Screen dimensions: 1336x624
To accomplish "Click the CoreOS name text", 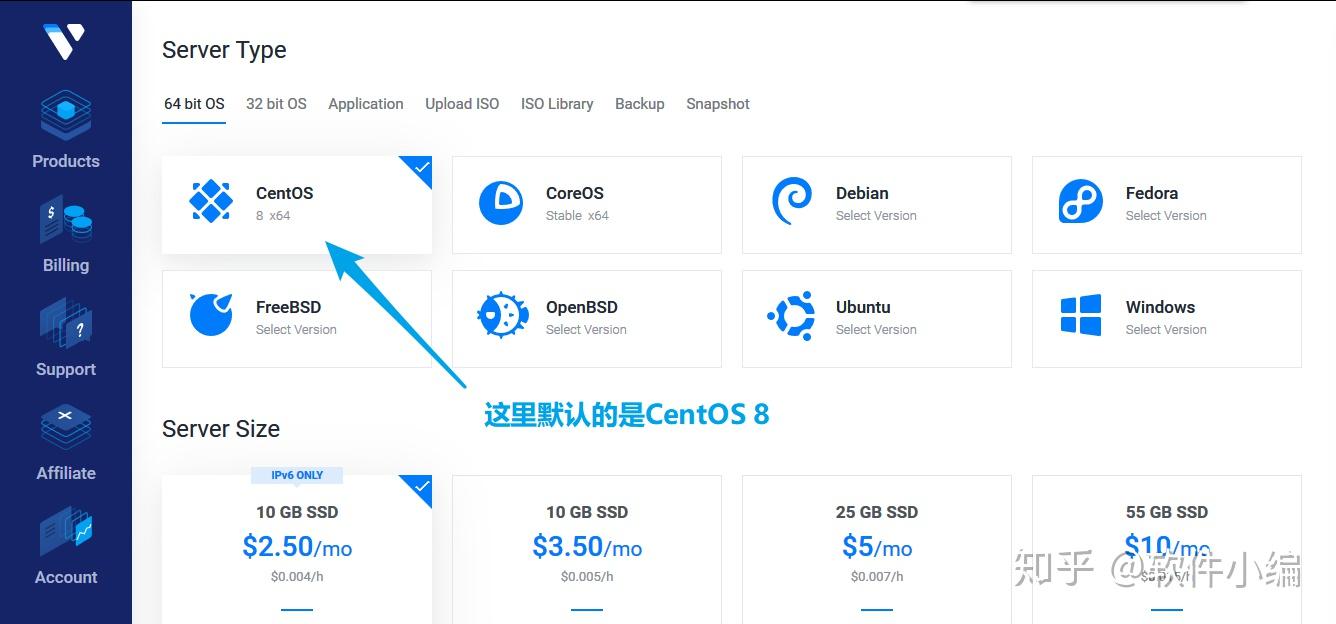I will click(x=575, y=193).
